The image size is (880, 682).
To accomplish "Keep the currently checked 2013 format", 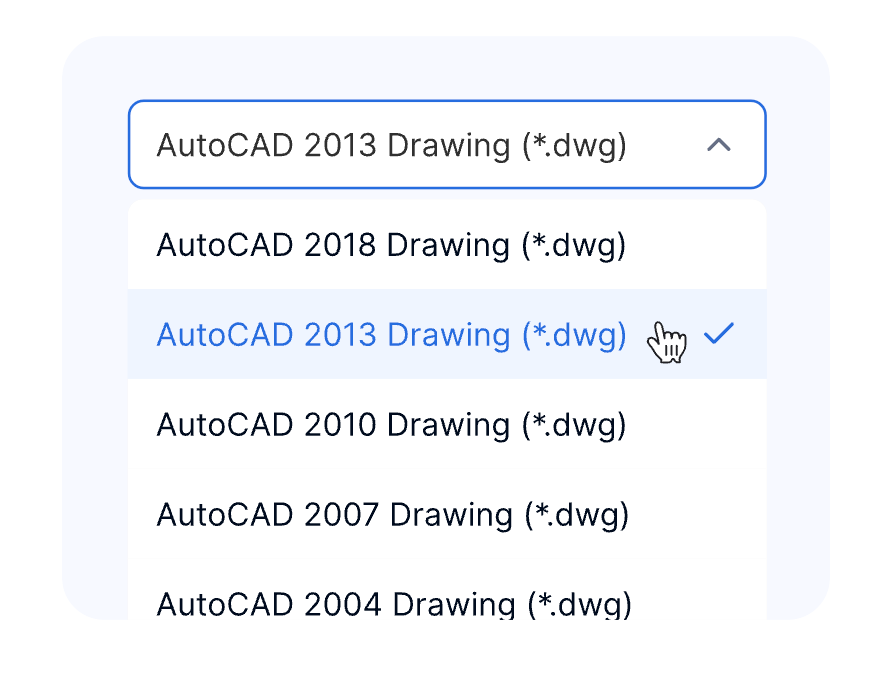I will pyautogui.click(x=447, y=334).
